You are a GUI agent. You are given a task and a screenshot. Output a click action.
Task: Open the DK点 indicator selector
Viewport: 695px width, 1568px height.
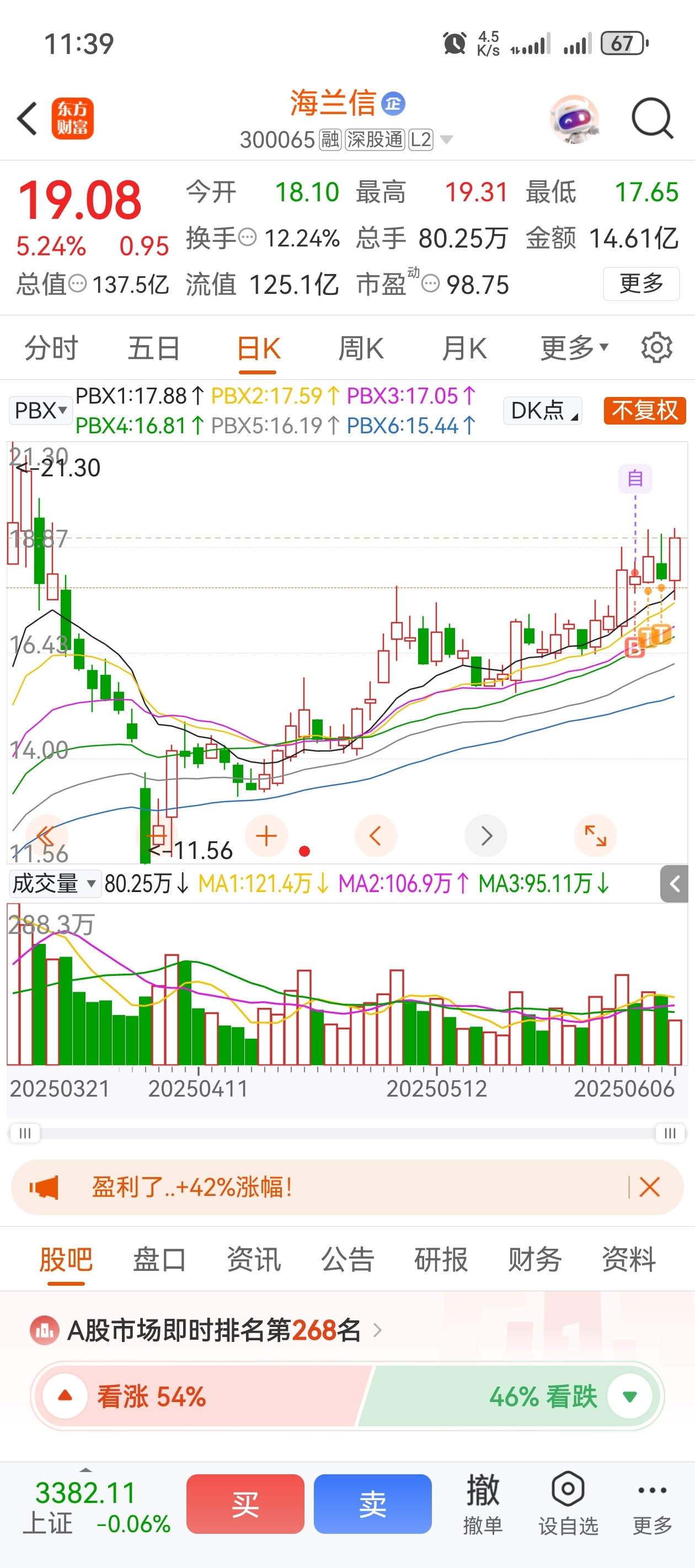point(543,410)
